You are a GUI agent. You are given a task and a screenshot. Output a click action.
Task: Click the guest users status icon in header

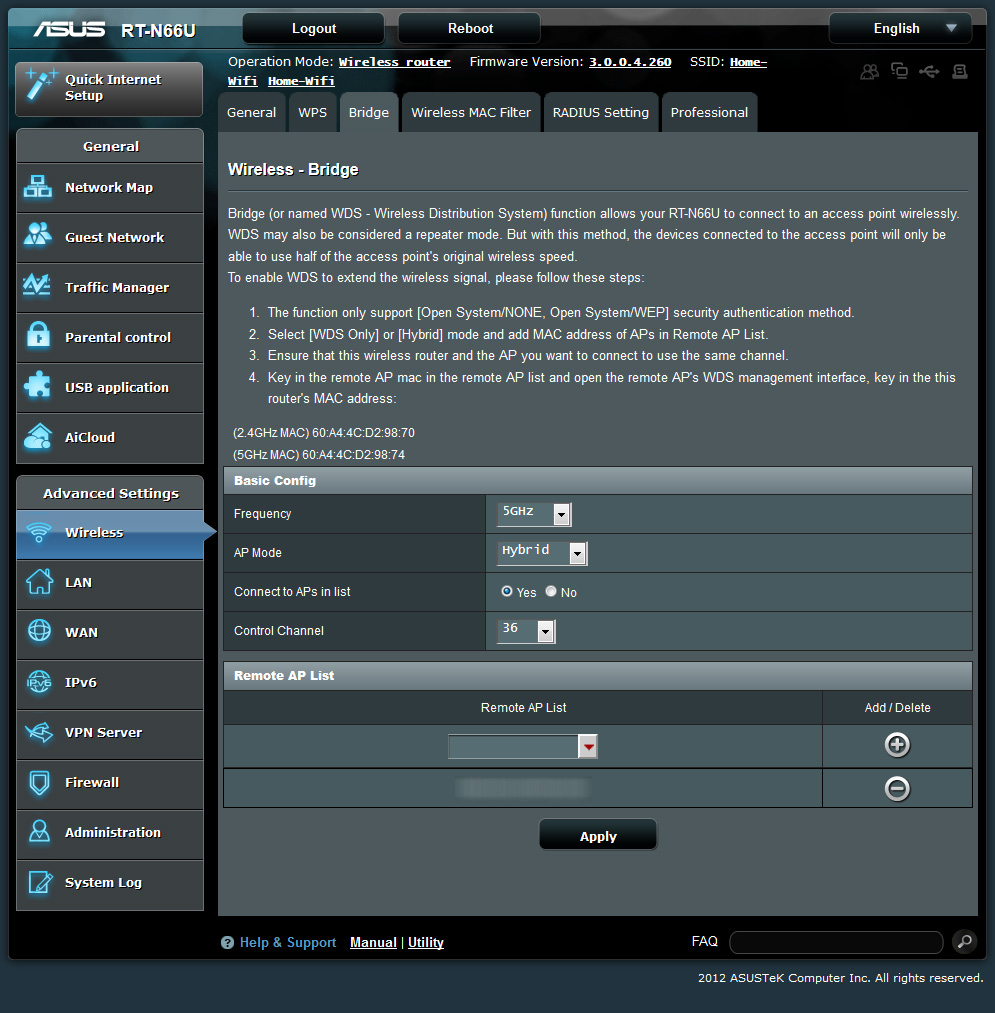point(870,71)
